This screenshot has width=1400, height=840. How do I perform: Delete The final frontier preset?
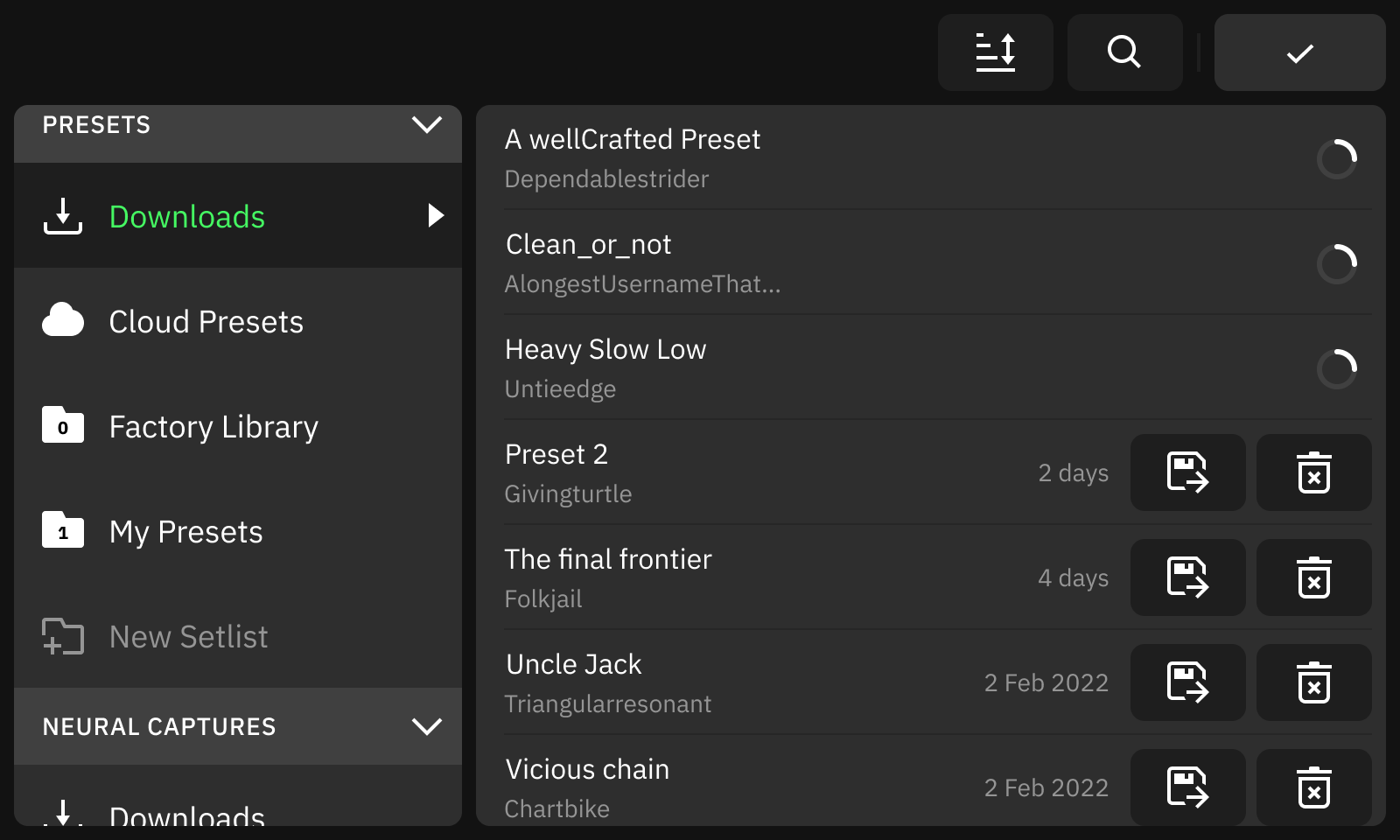point(1313,577)
